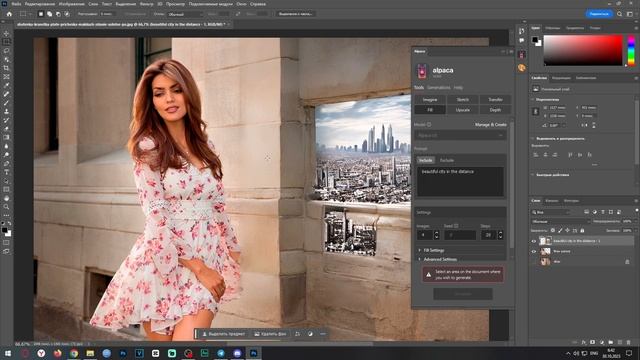The height and width of the screenshot is (360, 640).
Task: Click Удалить фон button
Action: 270,334
